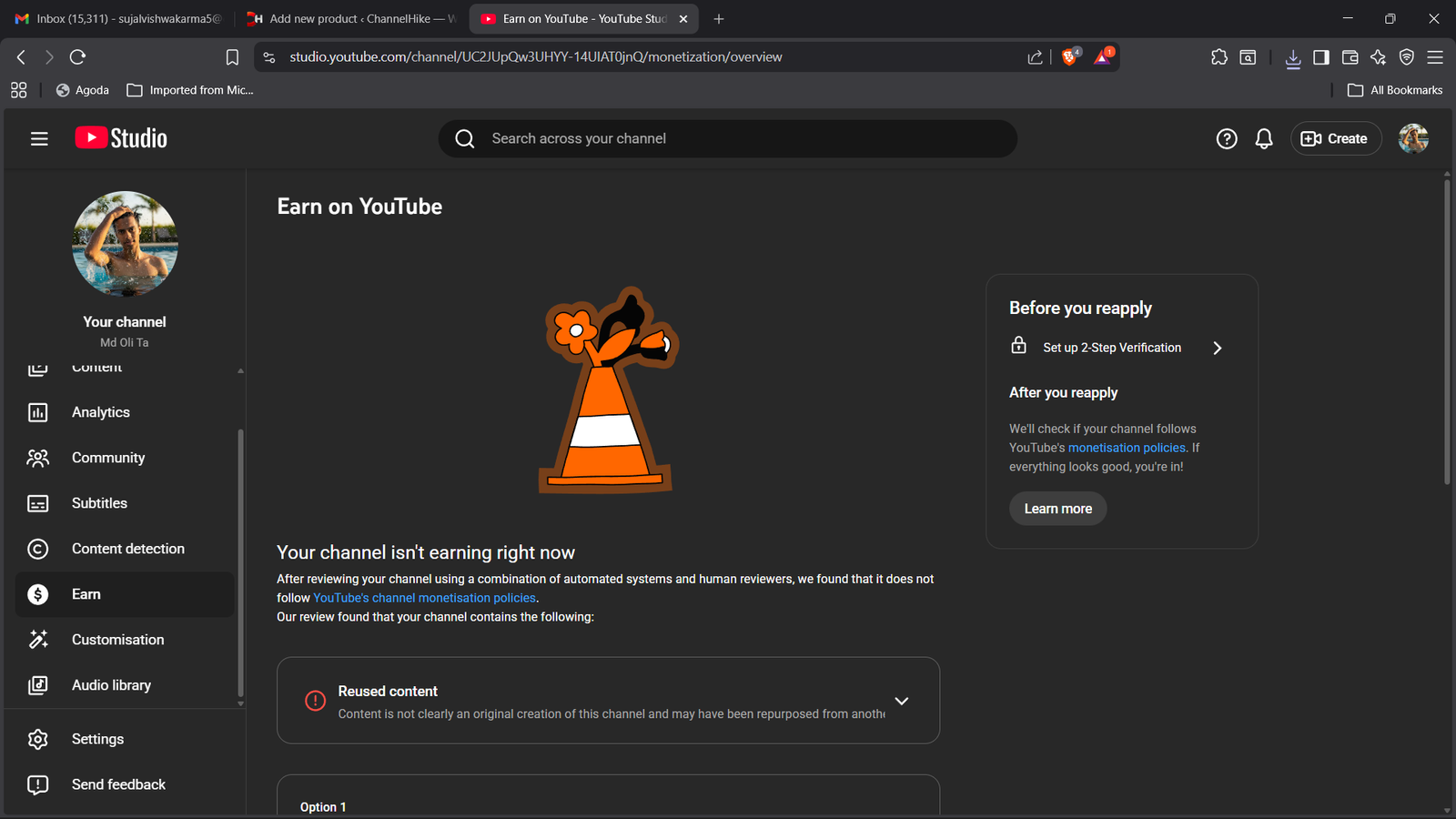1456x819 pixels.
Task: Click the account avatar in top right
Action: [1412, 138]
